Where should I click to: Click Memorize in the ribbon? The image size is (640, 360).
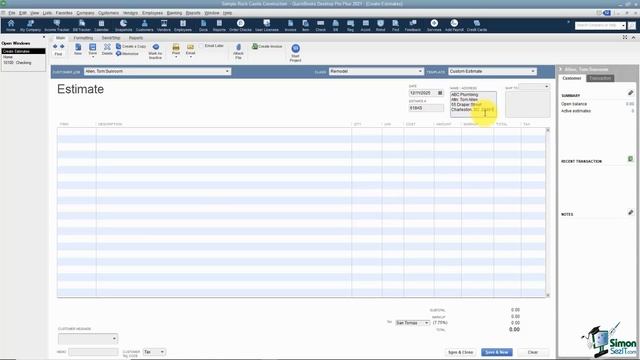(x=127, y=53)
